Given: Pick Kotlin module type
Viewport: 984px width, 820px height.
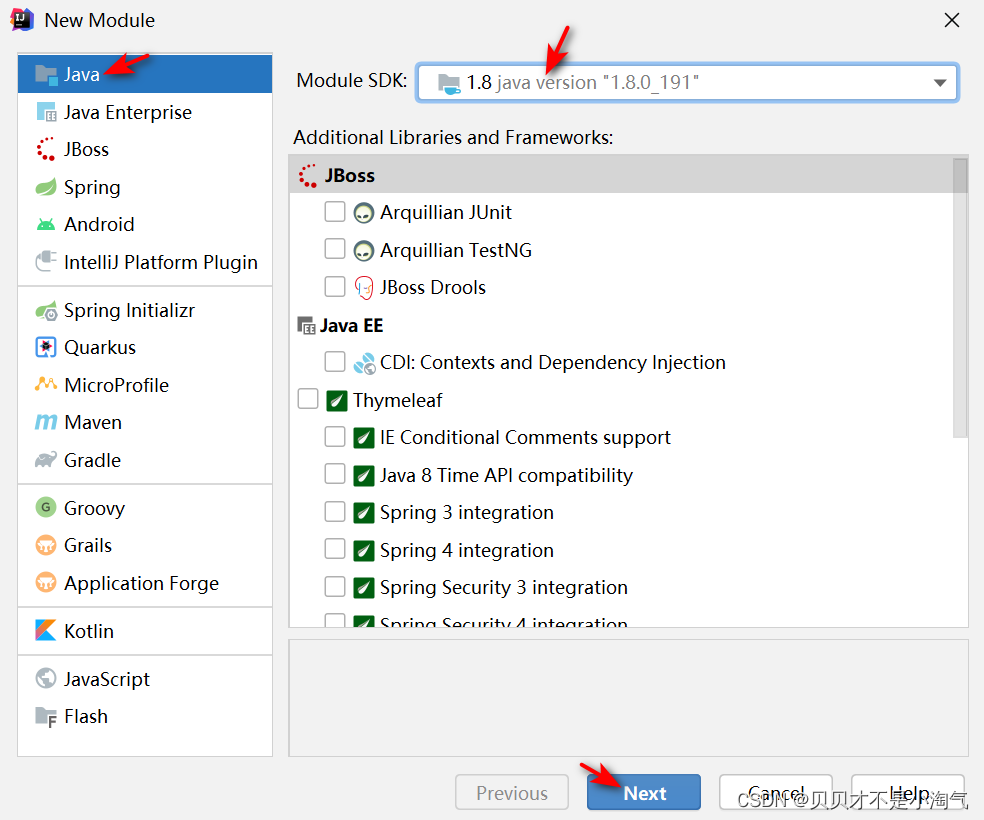Looking at the screenshot, I should point(145,631).
